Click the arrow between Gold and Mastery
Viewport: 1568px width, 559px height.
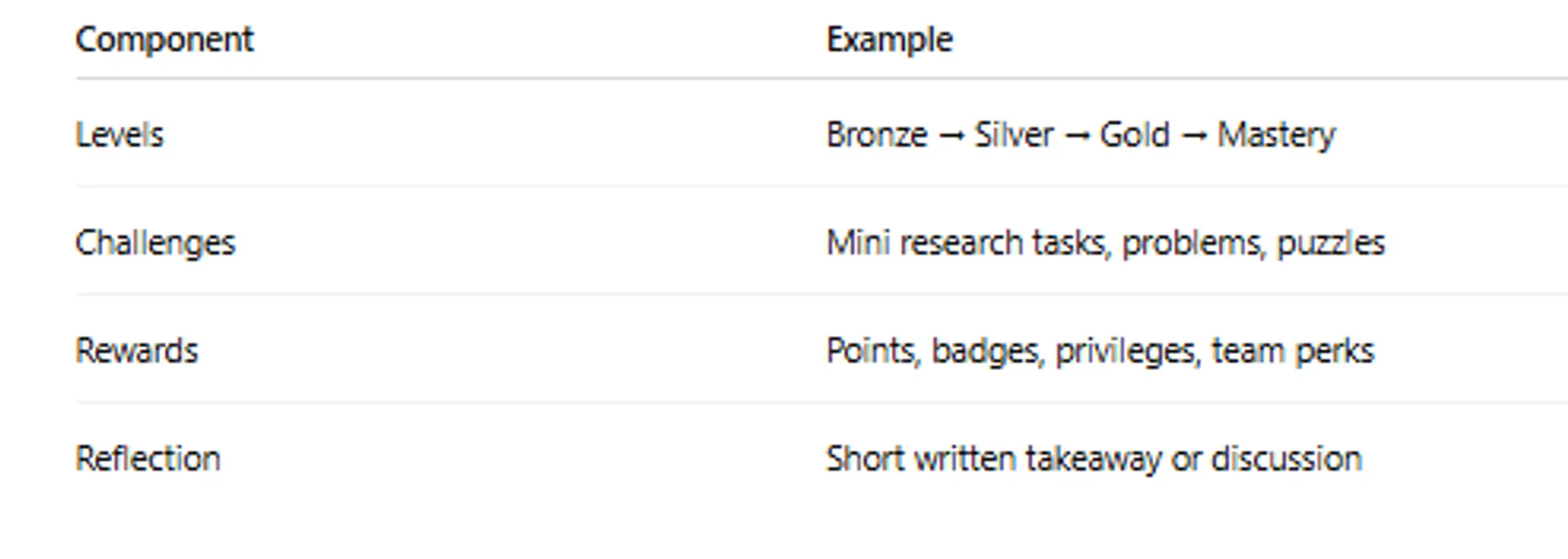coord(1194,136)
